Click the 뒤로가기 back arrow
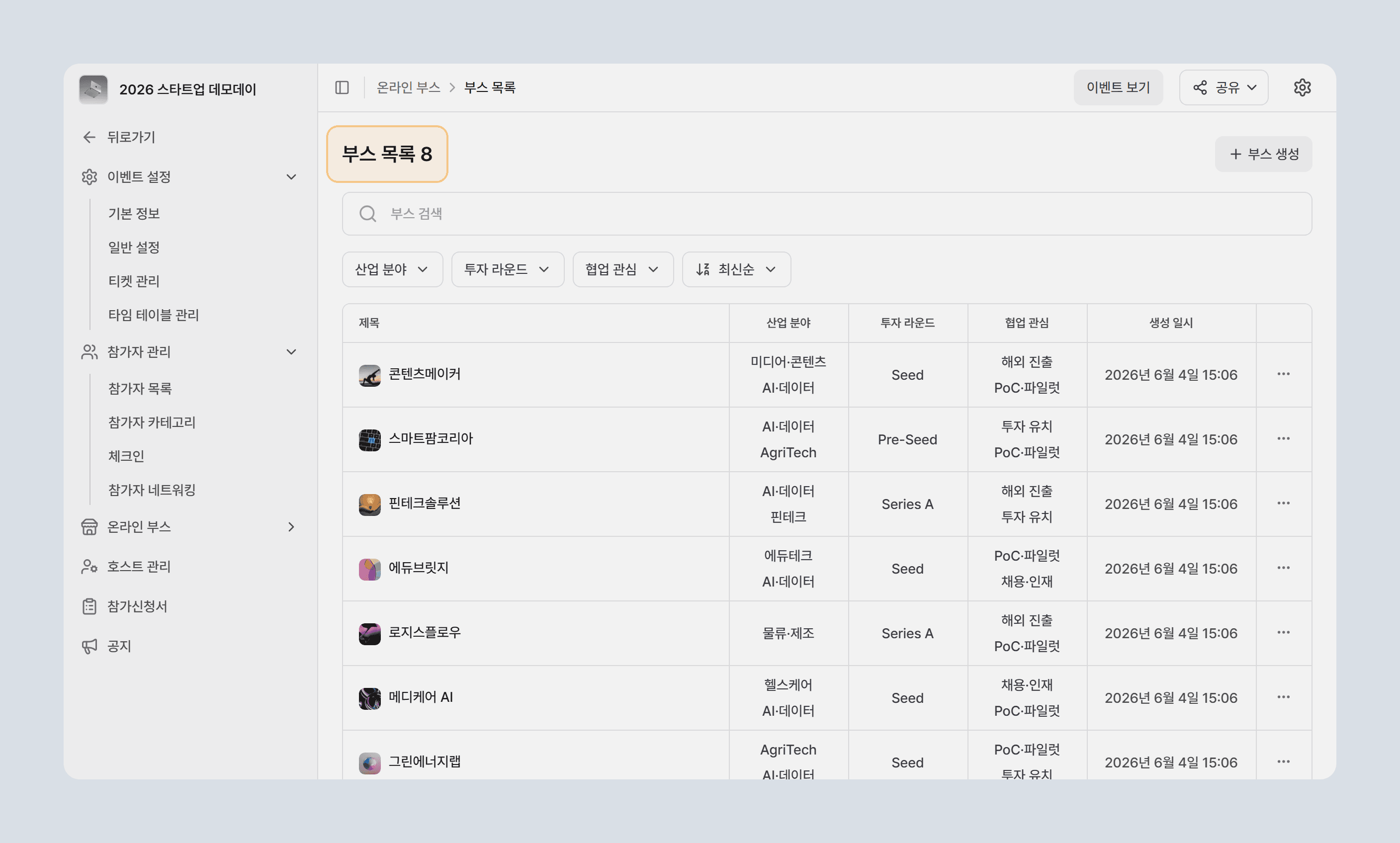 (x=89, y=137)
